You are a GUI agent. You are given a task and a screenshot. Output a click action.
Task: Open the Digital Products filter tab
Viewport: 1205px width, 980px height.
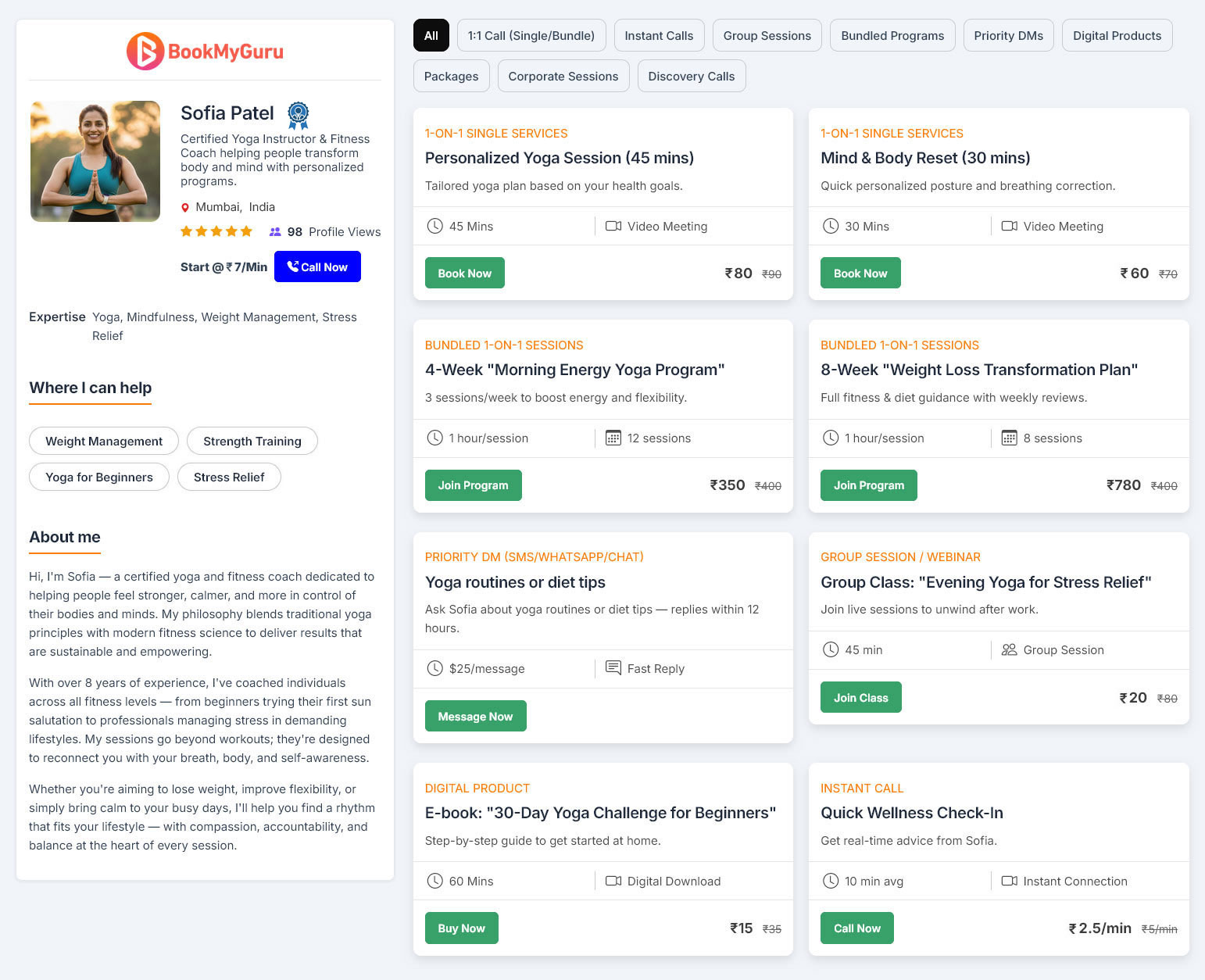(1117, 36)
